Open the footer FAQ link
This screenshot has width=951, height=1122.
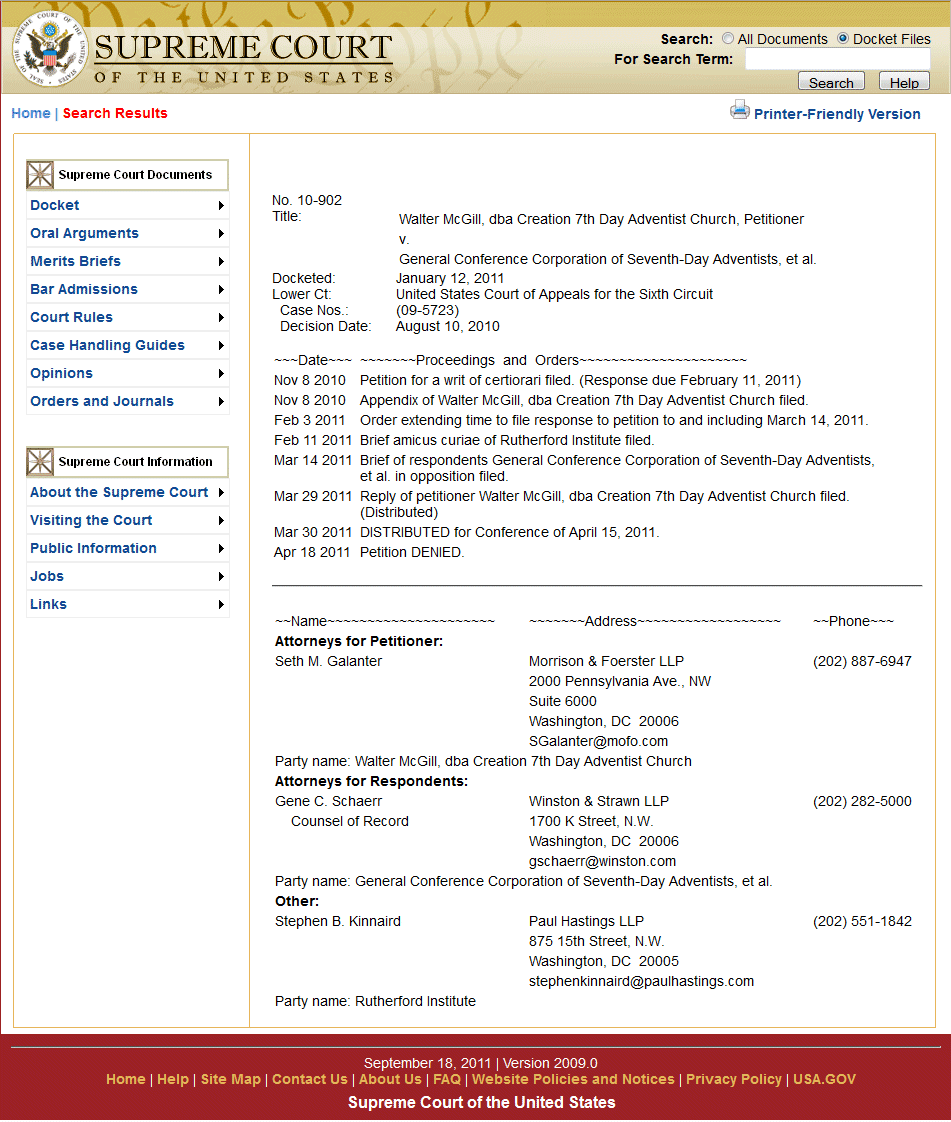(x=447, y=1079)
